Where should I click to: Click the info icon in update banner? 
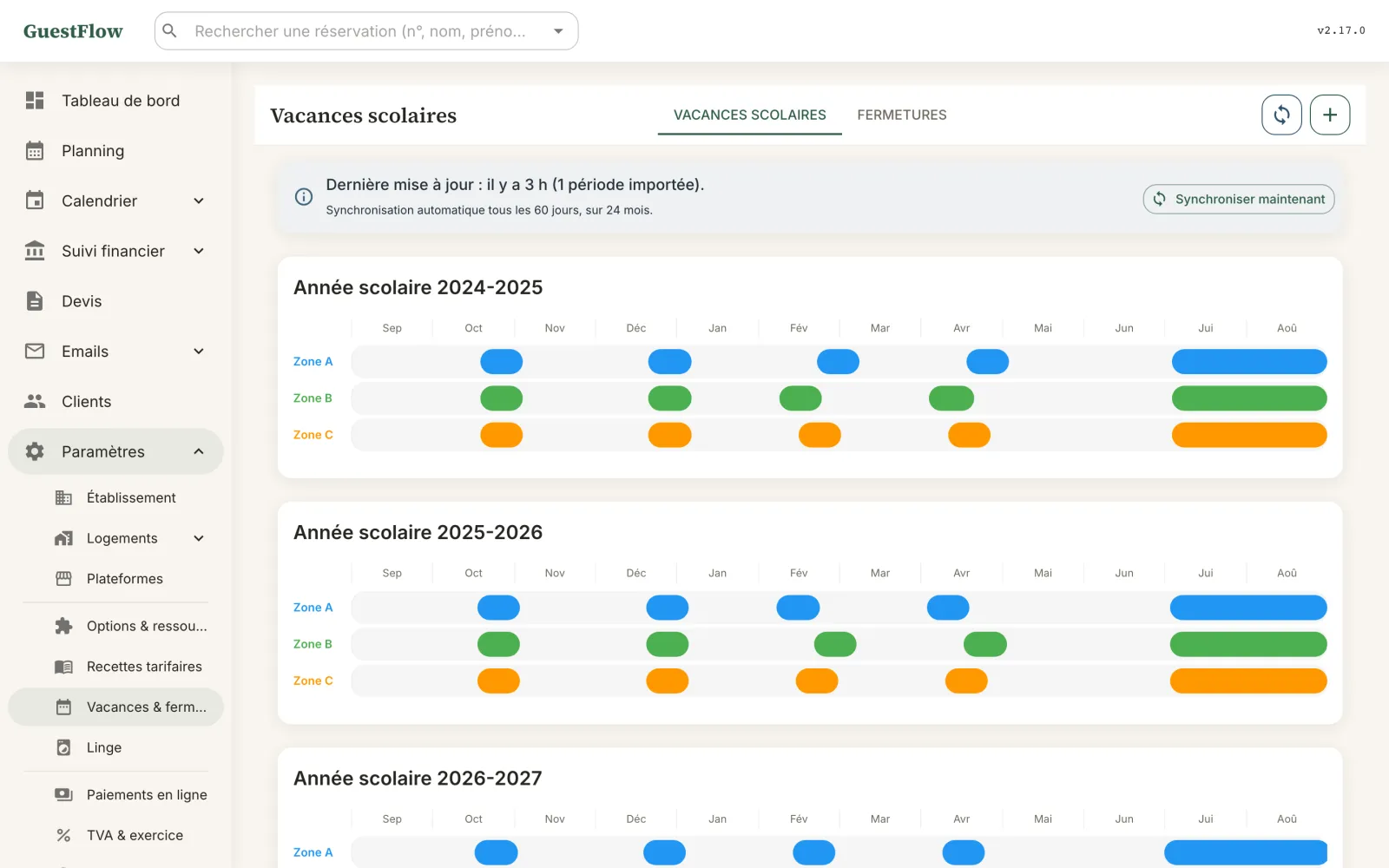304,197
